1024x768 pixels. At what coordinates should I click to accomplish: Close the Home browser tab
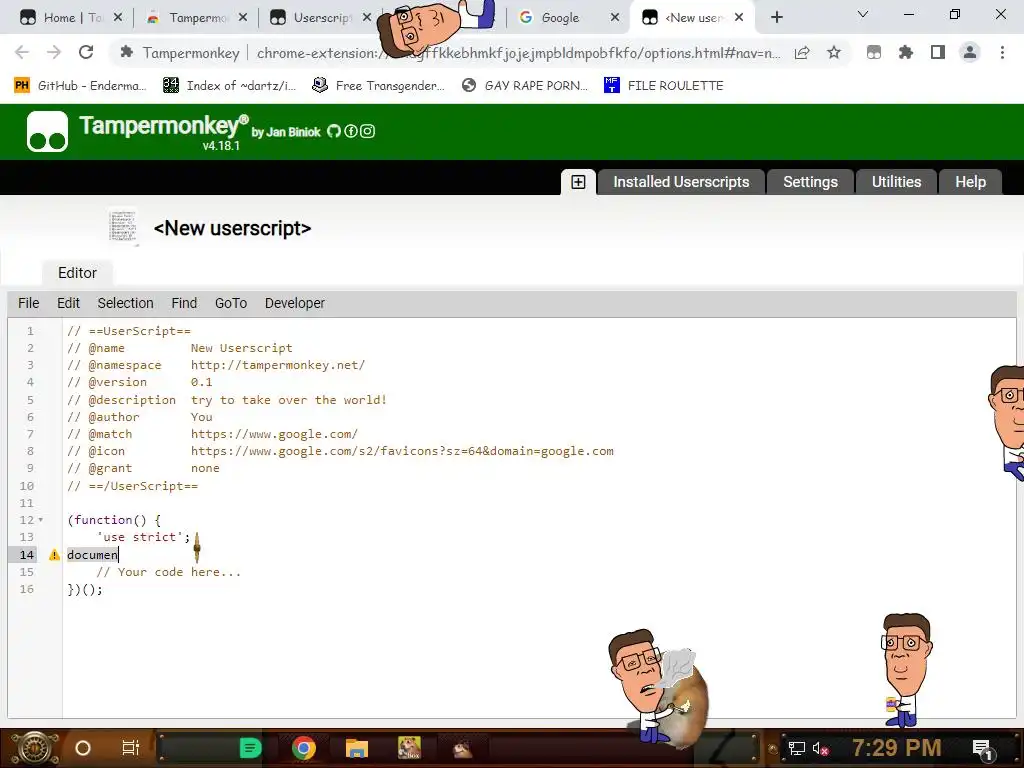click(118, 18)
